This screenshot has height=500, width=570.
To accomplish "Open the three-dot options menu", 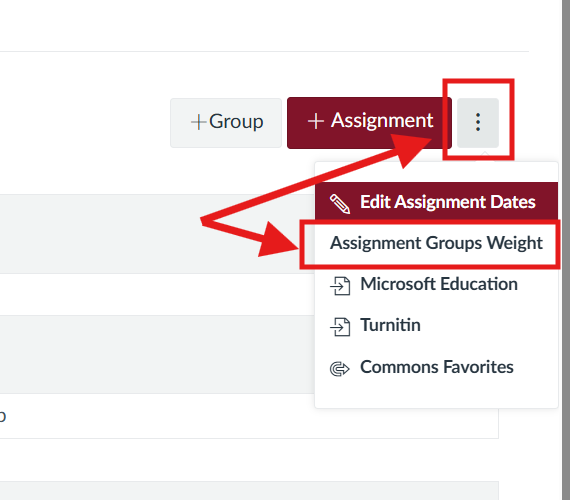I will 478,123.
